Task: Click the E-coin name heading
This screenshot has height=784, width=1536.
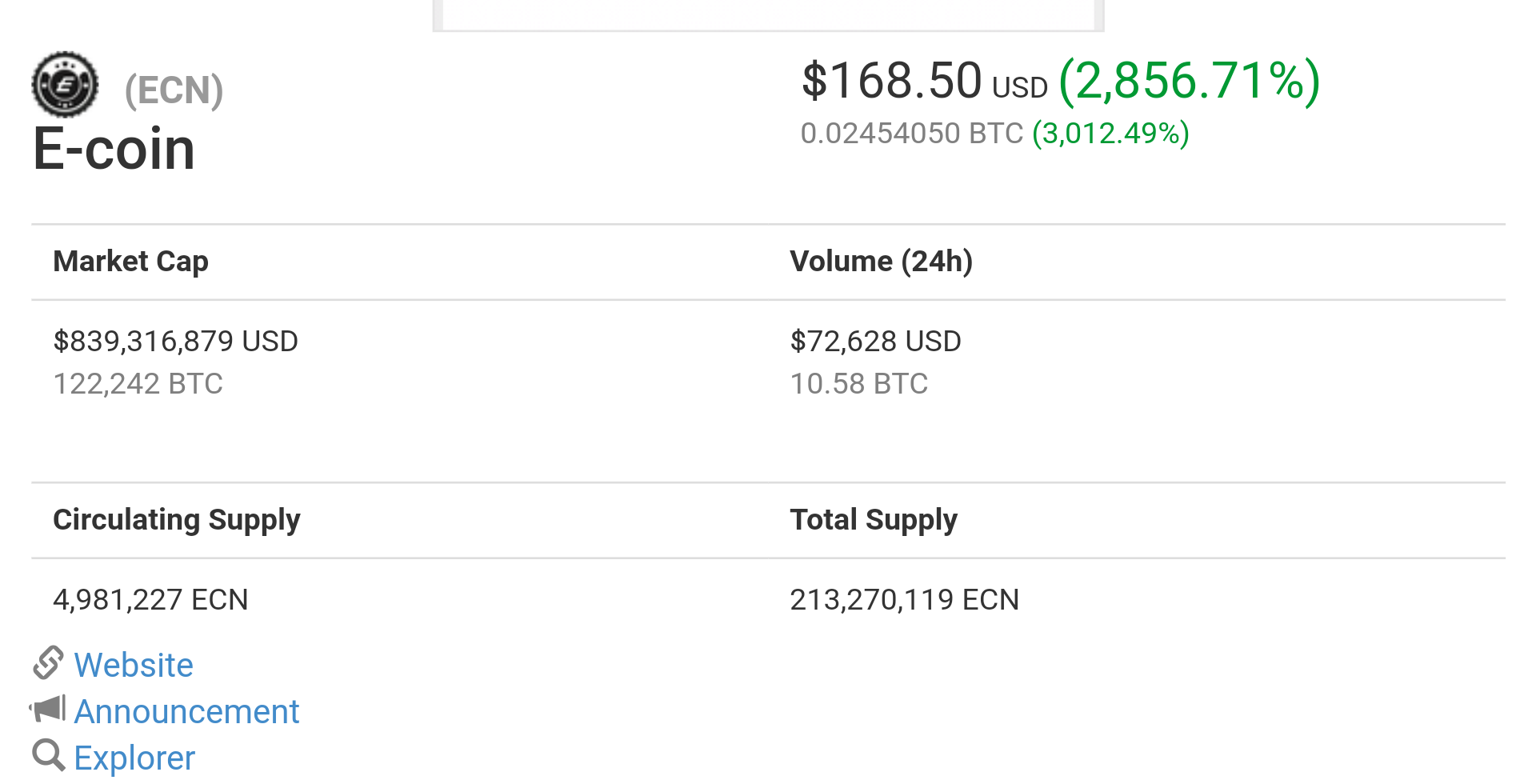Action: click(x=114, y=149)
